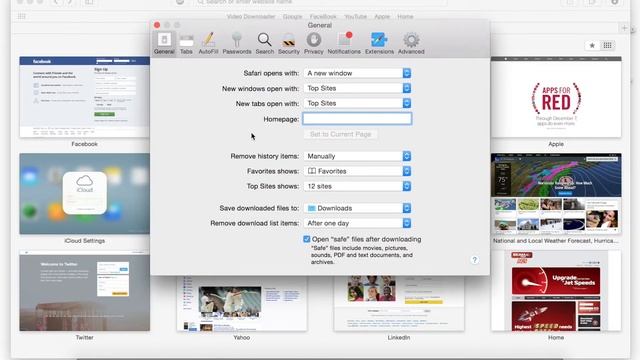This screenshot has height=360, width=640.
Task: Open the National Weather Forecast thumbnail
Action: click(556, 194)
